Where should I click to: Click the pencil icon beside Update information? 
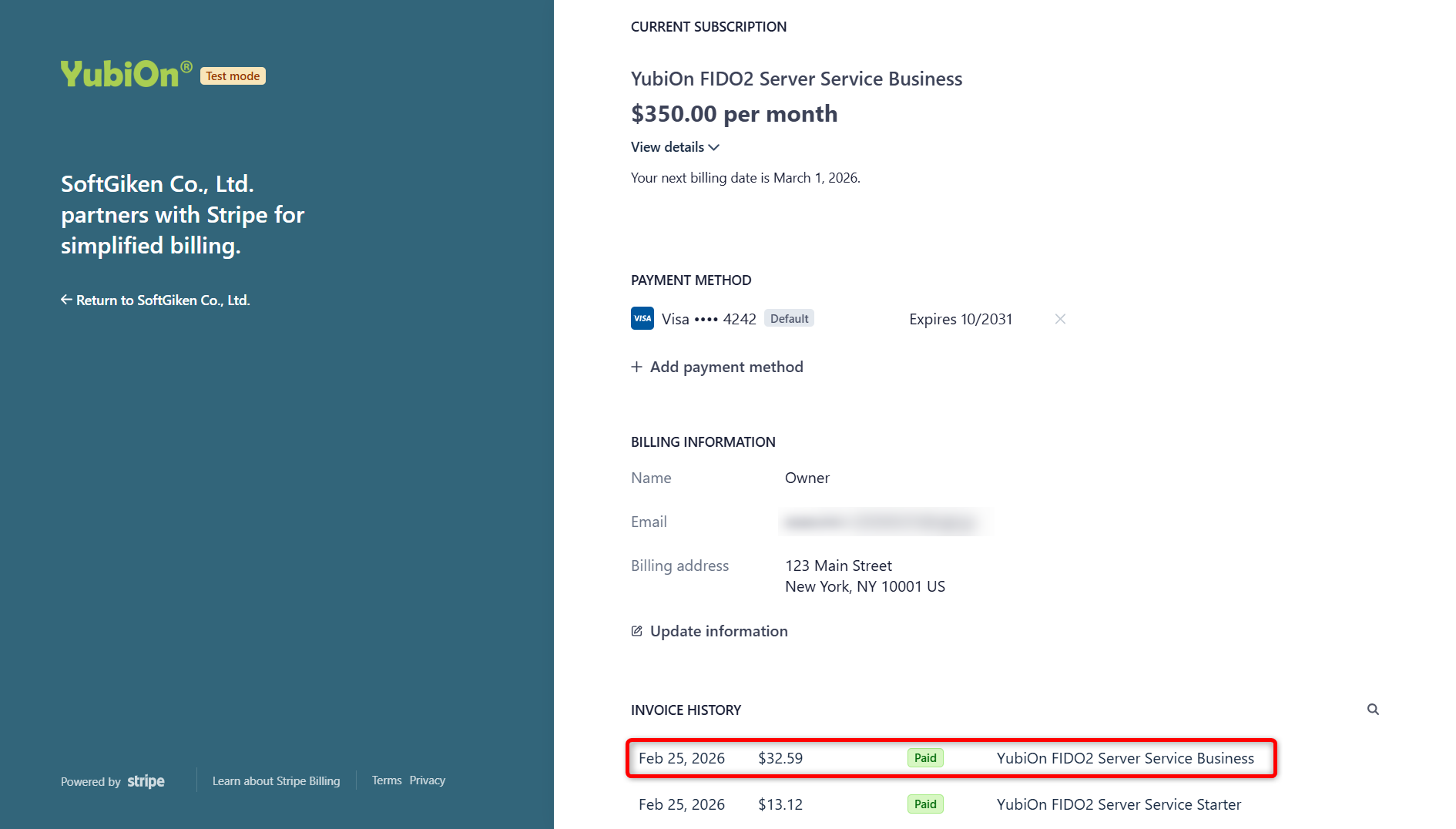click(x=636, y=631)
